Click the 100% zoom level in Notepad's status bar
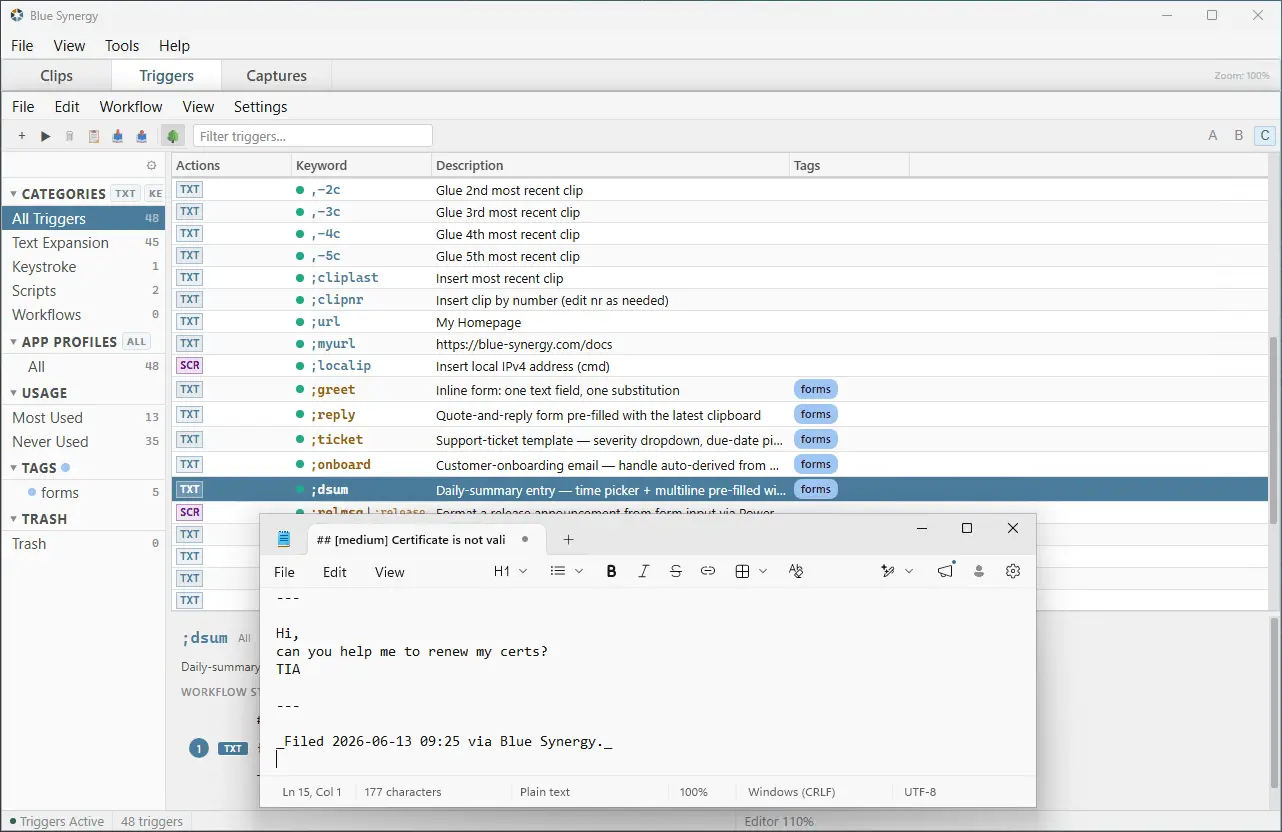 coord(694,792)
